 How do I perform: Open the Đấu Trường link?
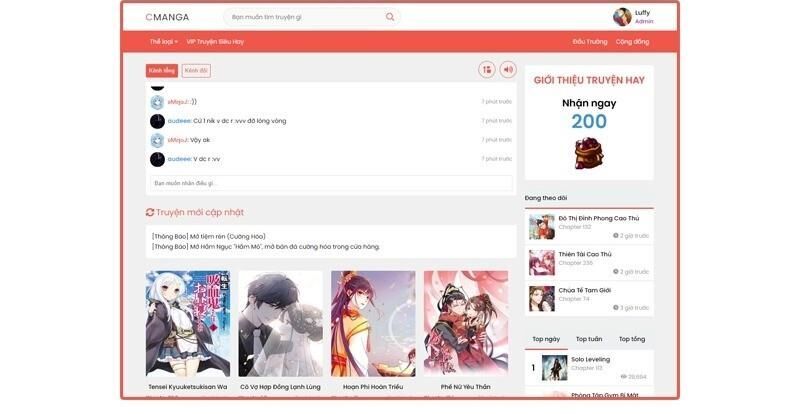[590, 42]
